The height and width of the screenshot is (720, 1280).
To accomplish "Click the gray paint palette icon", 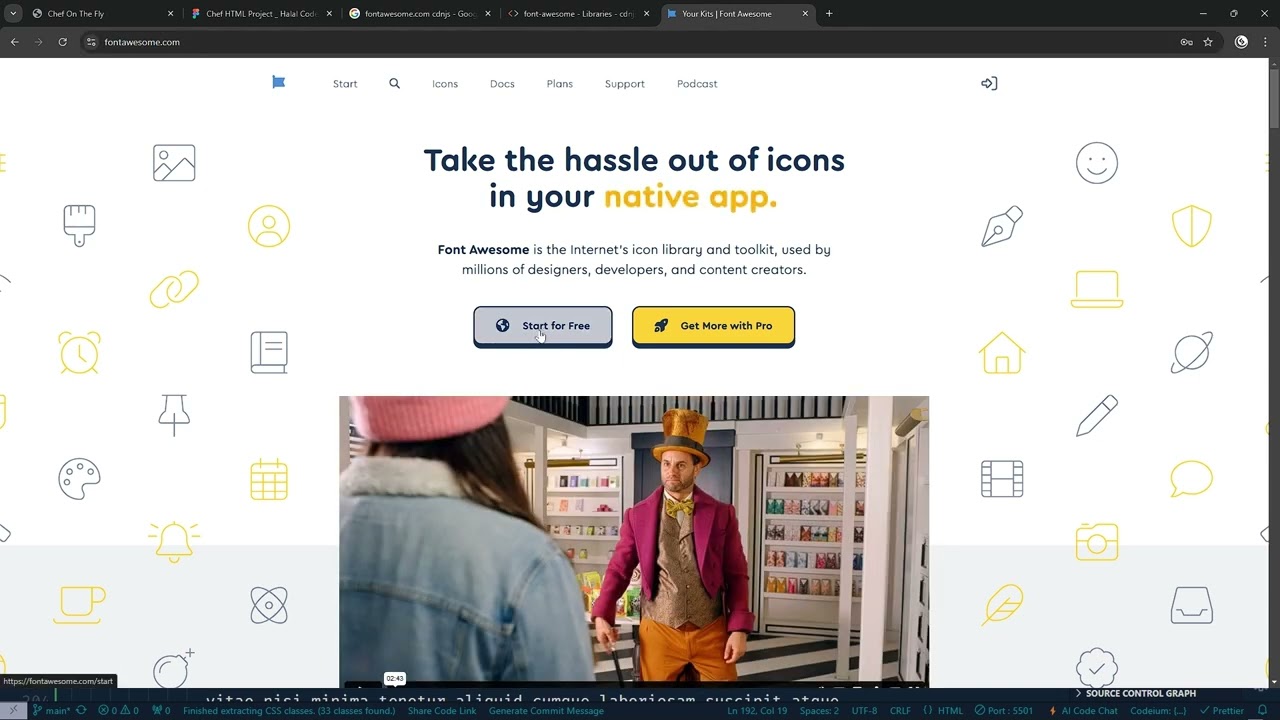I will click(x=79, y=479).
